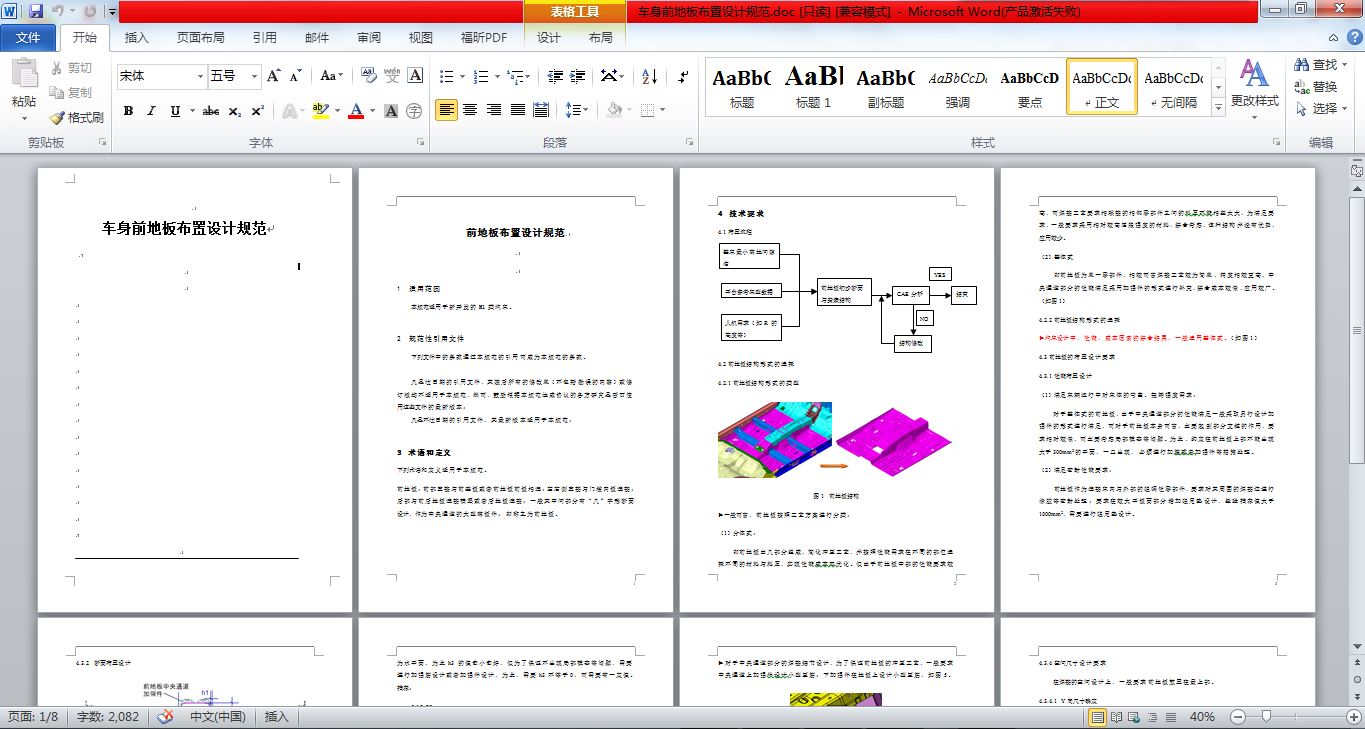The image size is (1365, 729).
Task: Apply the 标题 1 style
Action: 813,86
